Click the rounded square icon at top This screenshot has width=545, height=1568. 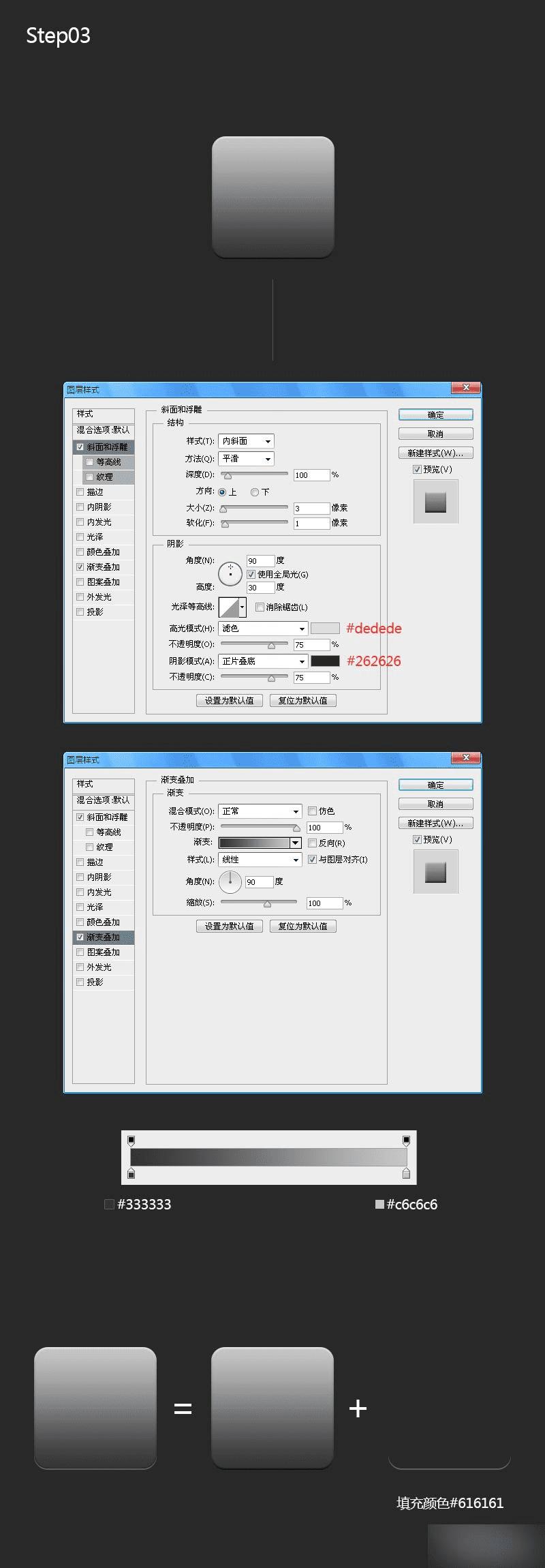tap(272, 197)
